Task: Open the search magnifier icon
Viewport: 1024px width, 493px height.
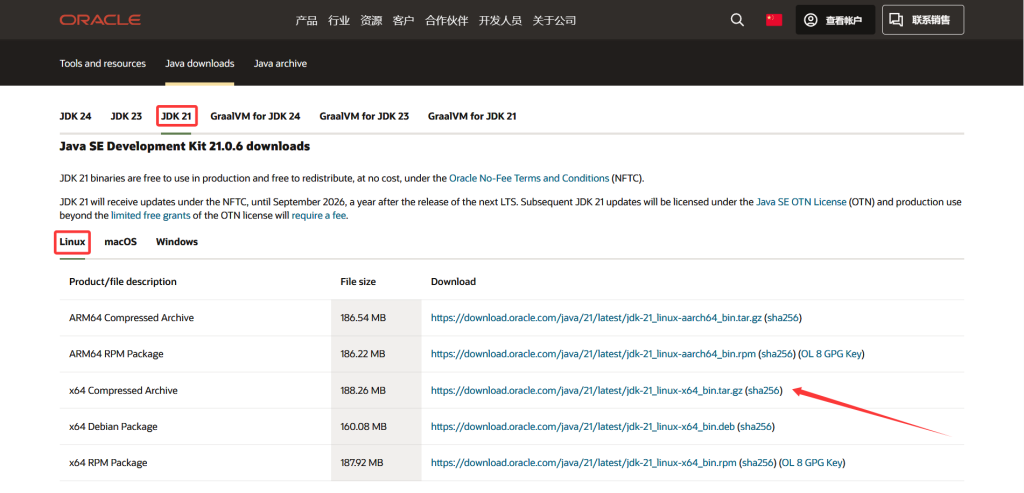Action: click(737, 20)
